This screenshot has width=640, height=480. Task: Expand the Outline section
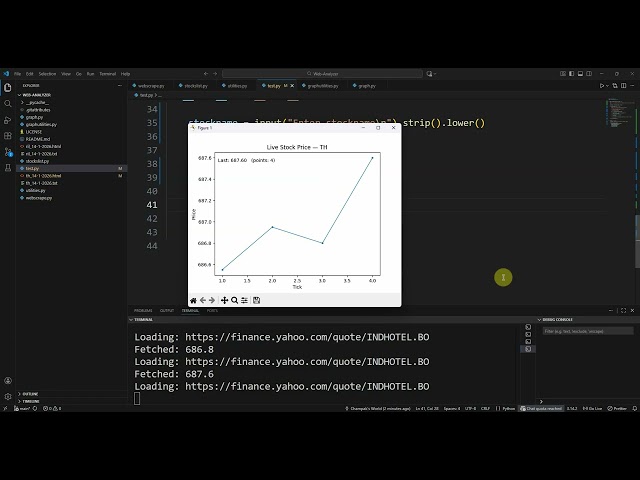(30, 394)
